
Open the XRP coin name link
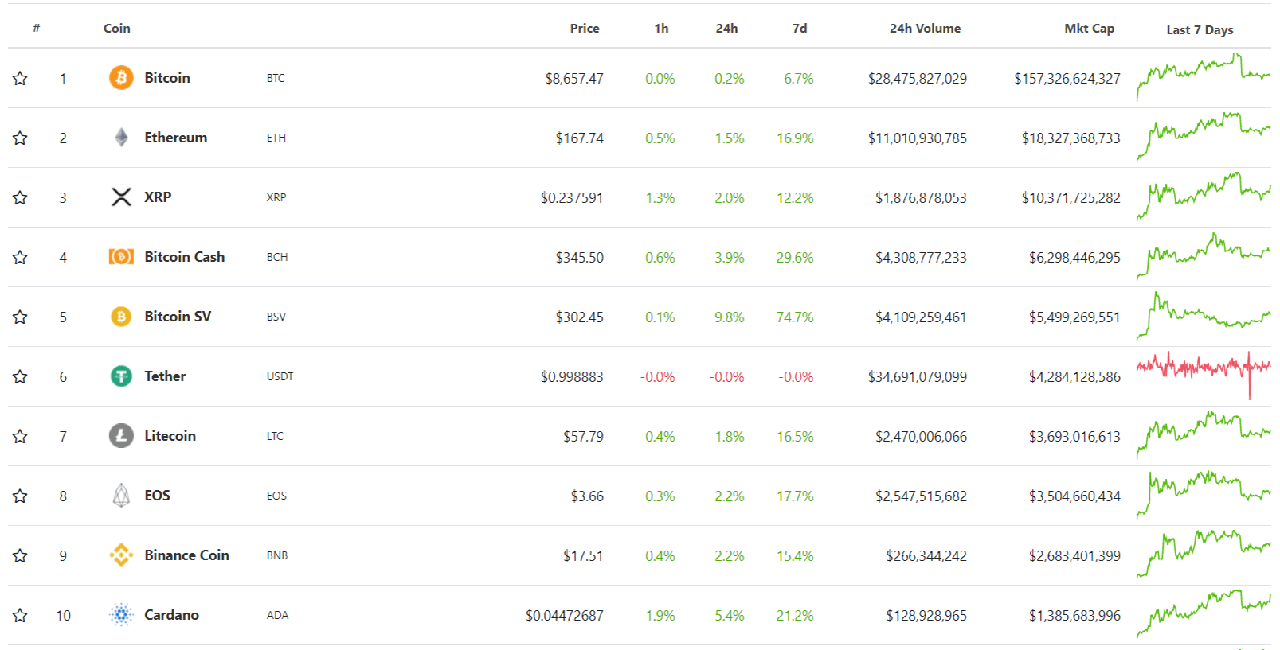158,197
